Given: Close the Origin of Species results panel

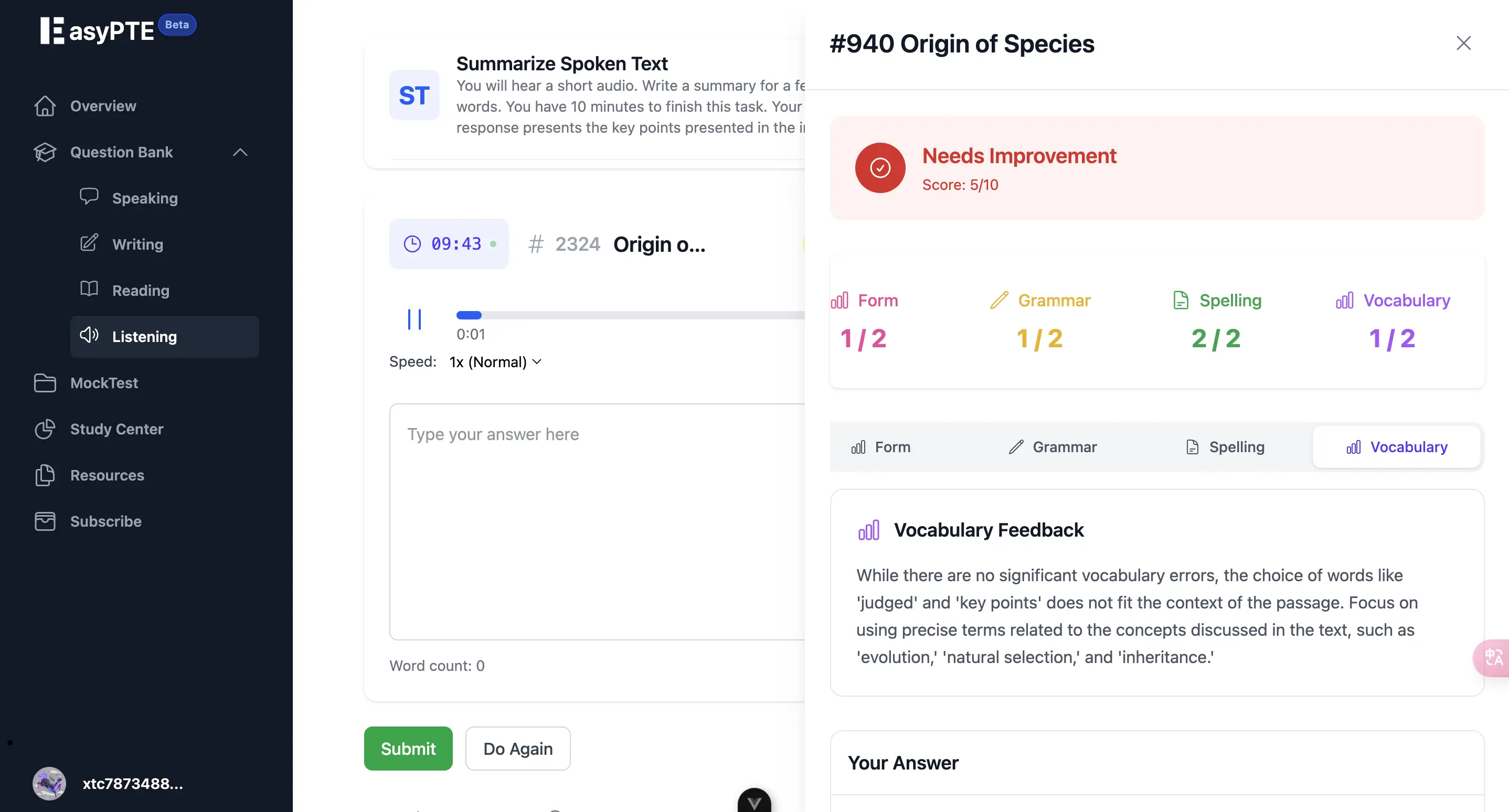Looking at the screenshot, I should coord(1463,44).
